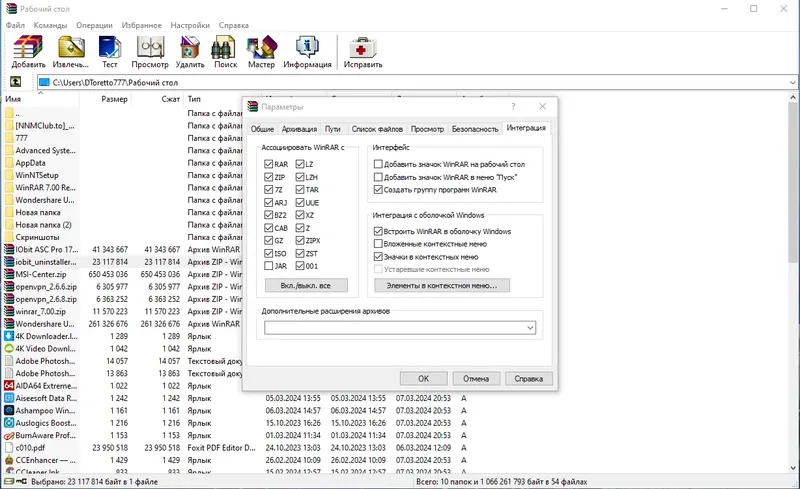800x489 pixels.
Task: Click the Добавить (Add) toolbar icon
Action: click(x=29, y=52)
